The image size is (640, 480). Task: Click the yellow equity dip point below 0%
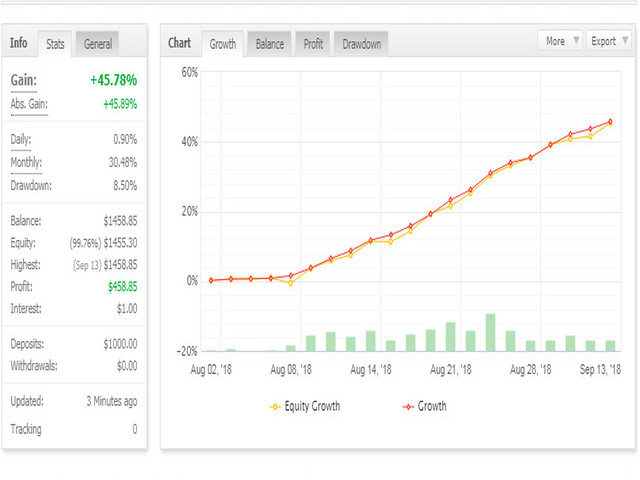291,283
